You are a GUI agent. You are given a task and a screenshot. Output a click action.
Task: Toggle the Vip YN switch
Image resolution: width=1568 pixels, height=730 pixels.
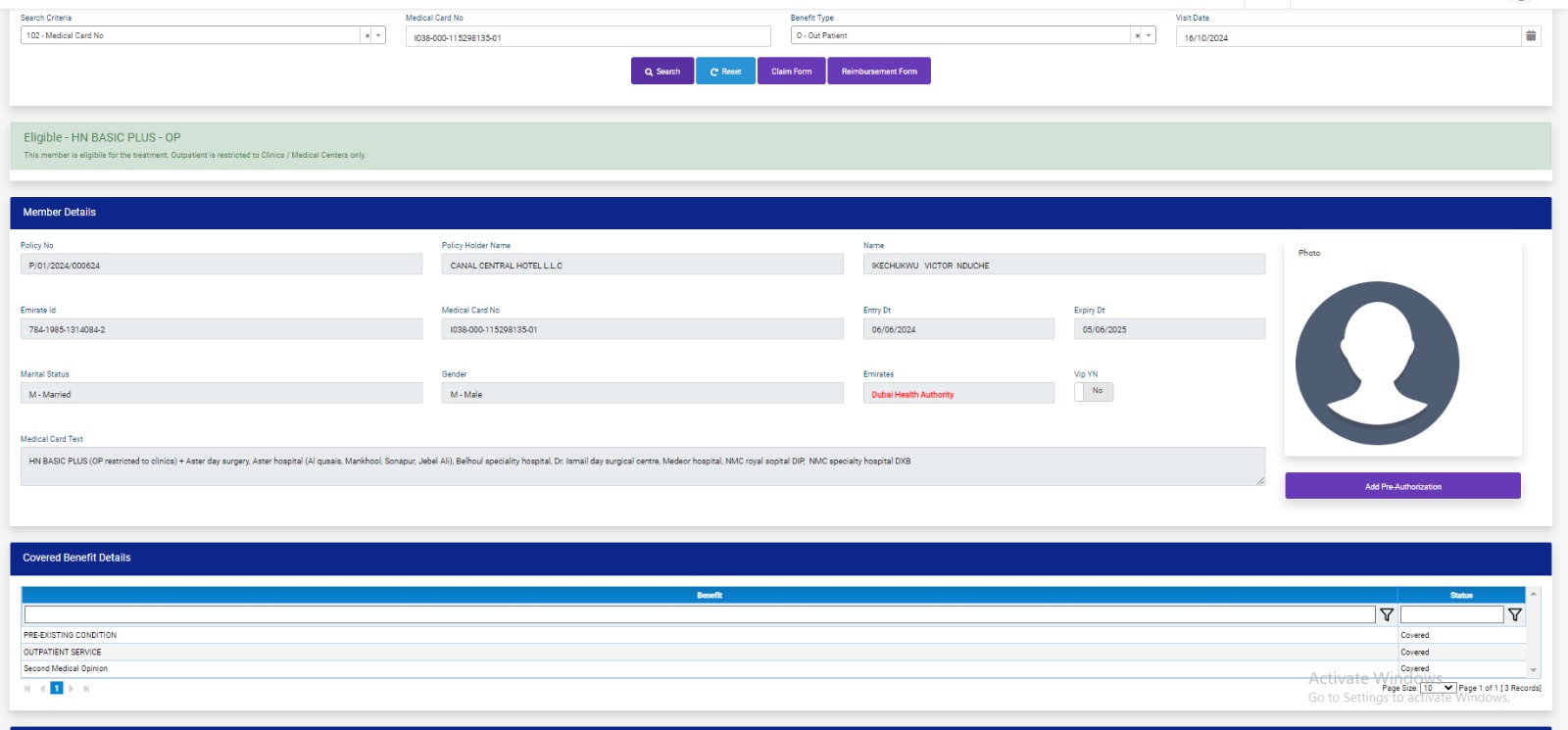pyautogui.click(x=1094, y=392)
